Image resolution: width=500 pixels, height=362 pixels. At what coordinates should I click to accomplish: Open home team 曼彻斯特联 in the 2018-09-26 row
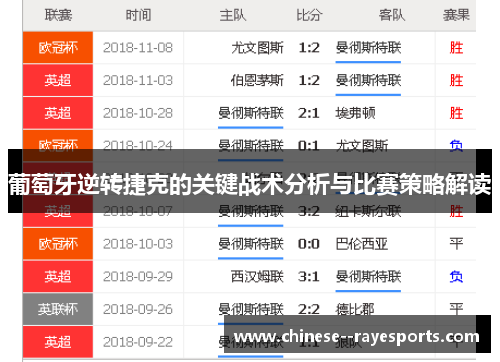click(251, 309)
